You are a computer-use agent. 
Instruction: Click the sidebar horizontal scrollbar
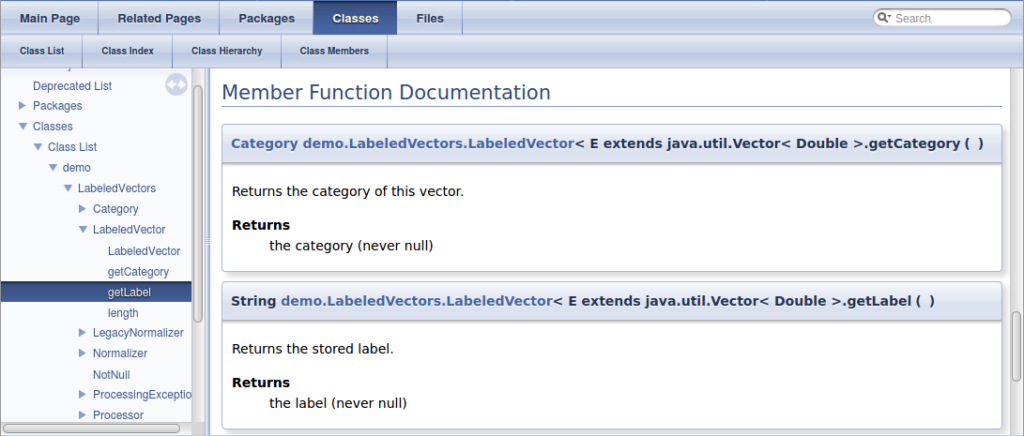point(91,428)
